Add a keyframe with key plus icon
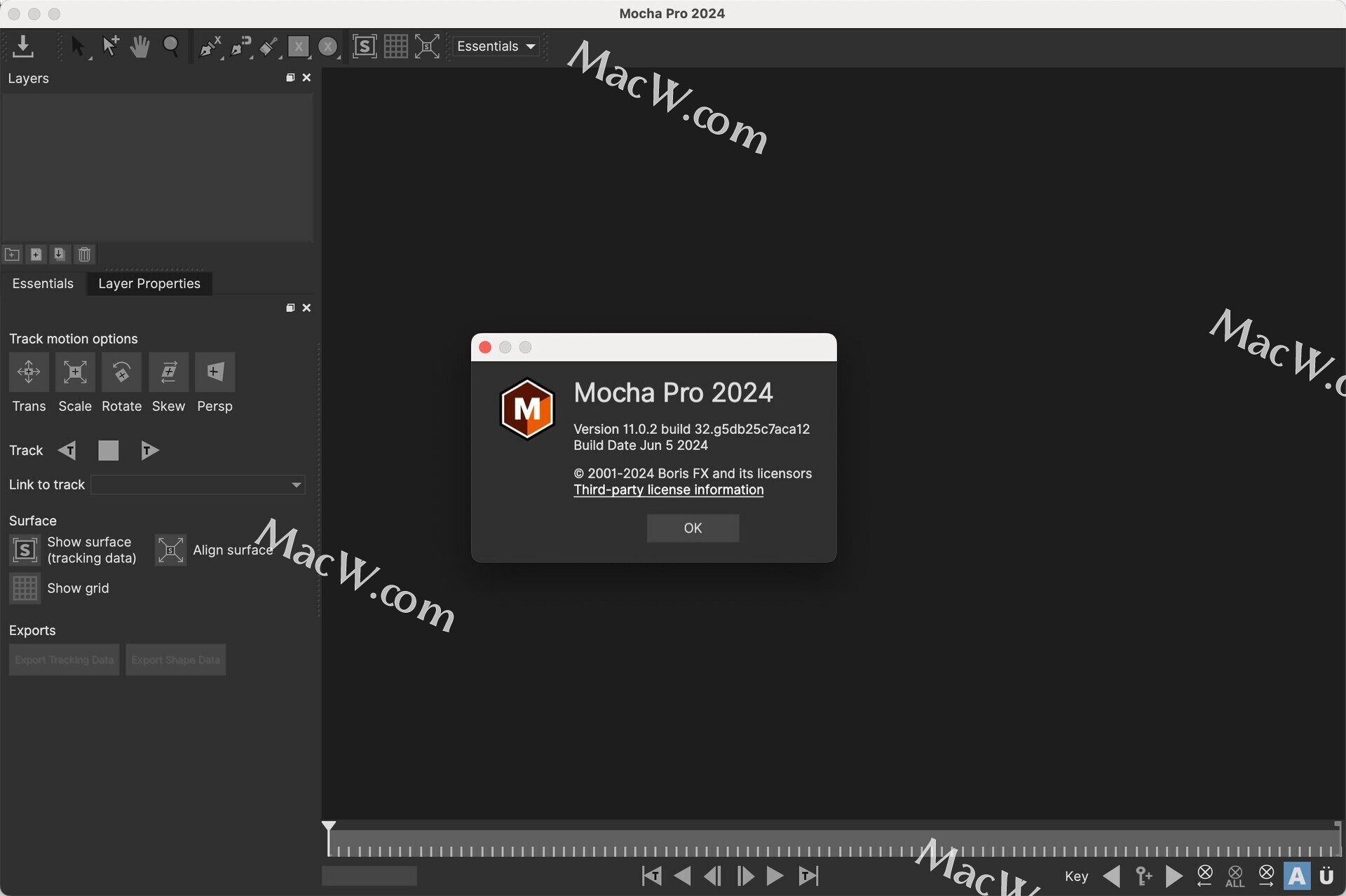1346x896 pixels. [1143, 876]
